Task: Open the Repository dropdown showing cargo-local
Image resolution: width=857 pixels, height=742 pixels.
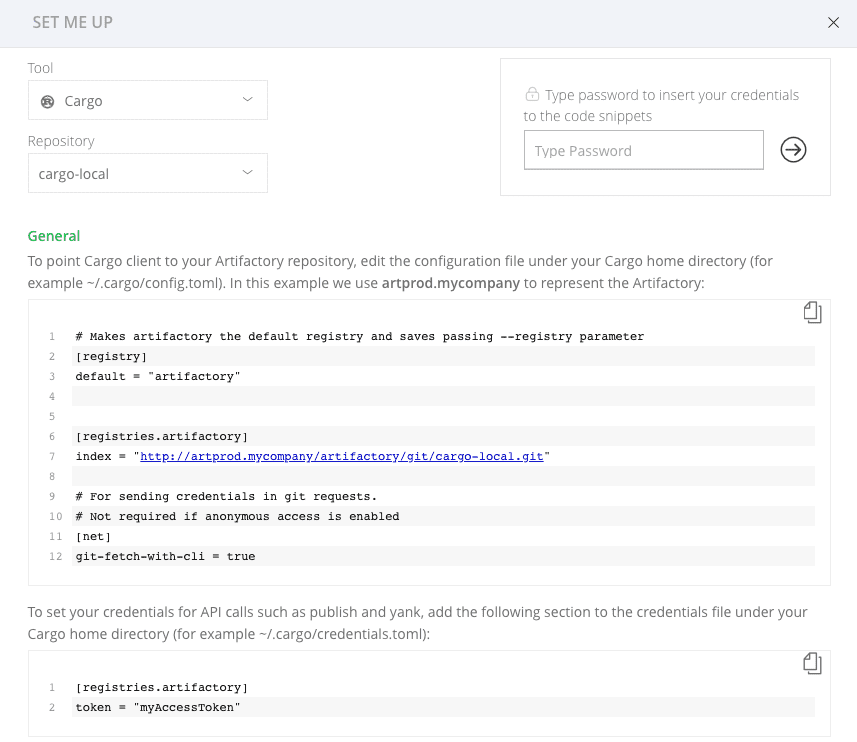Action: 147,172
